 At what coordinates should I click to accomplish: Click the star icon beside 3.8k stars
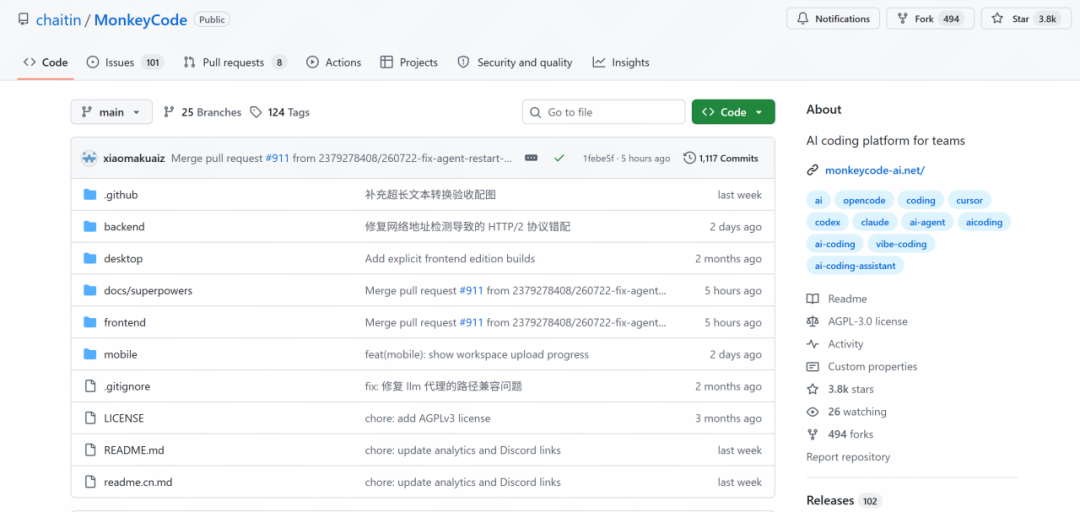pyautogui.click(x=813, y=389)
